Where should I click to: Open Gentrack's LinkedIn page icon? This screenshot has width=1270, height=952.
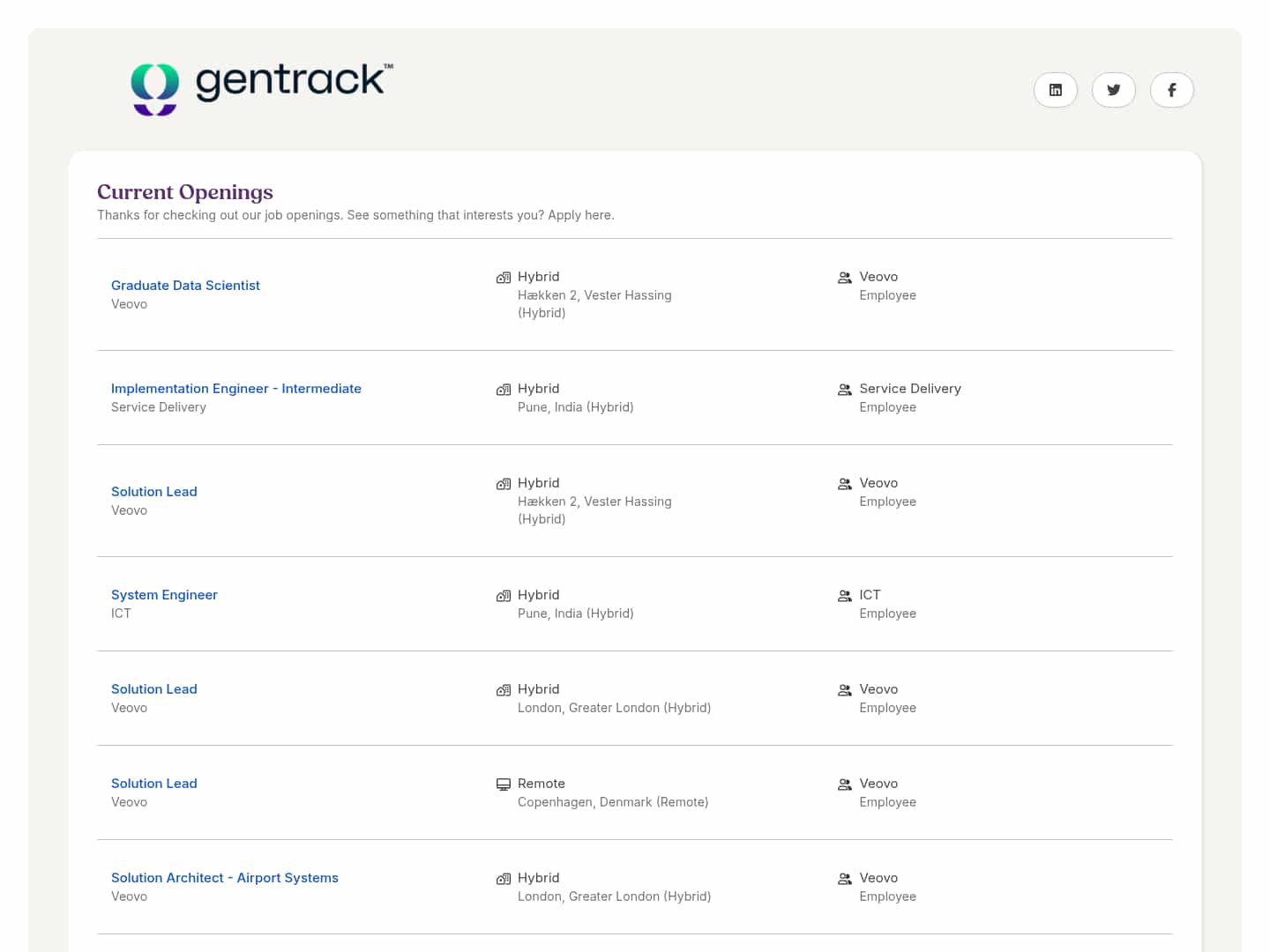point(1055,90)
